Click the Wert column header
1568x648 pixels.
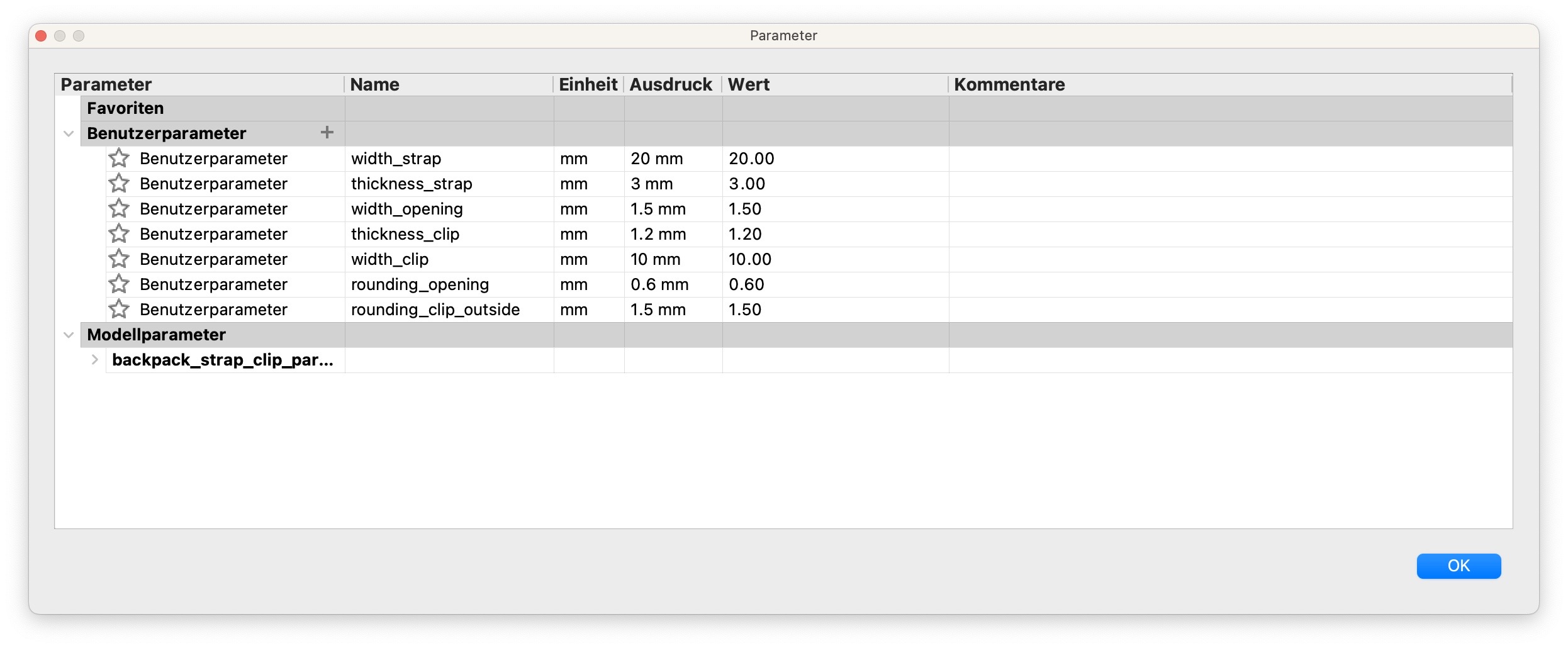coord(835,84)
